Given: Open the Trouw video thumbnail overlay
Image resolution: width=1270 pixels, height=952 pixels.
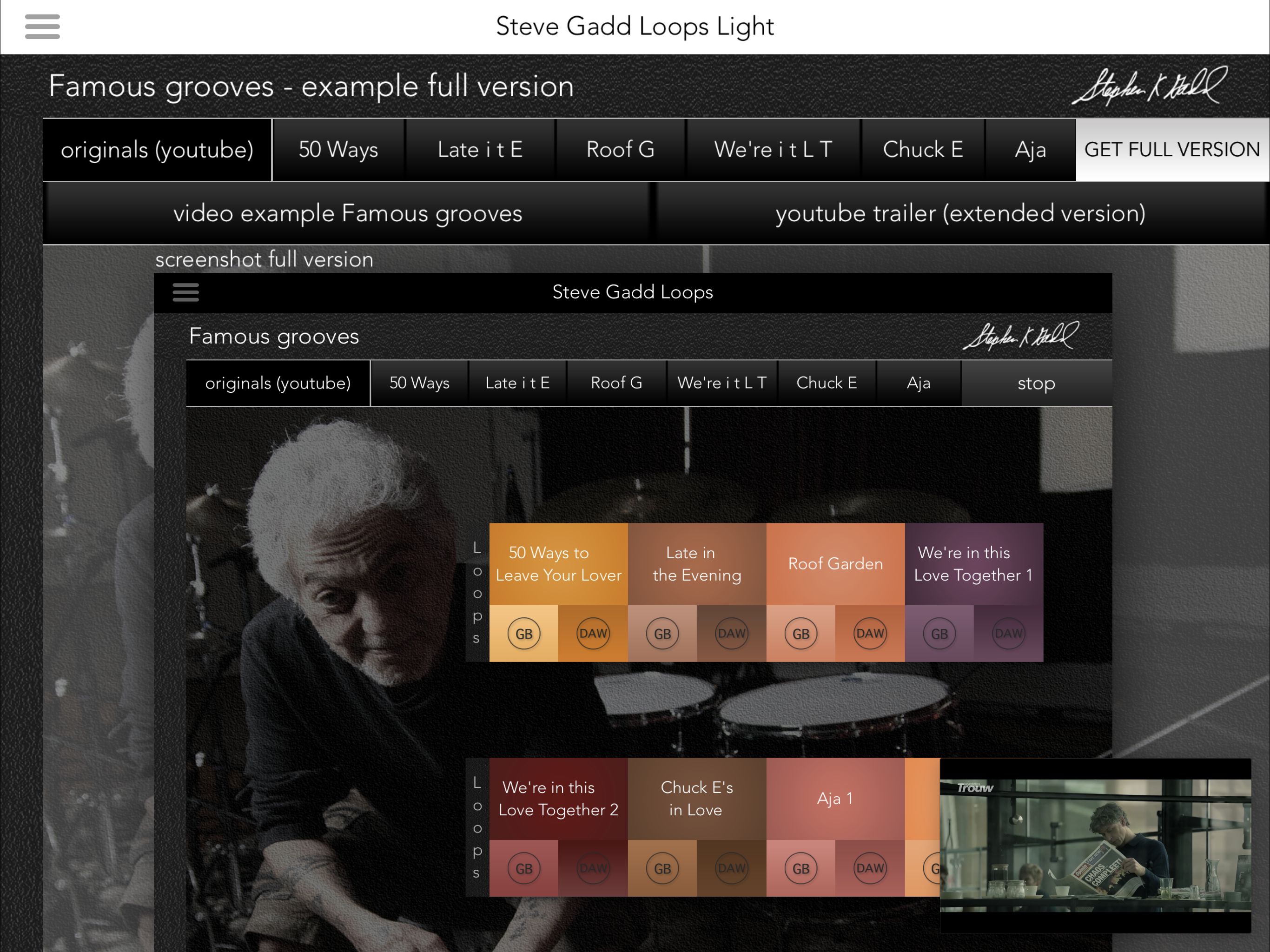Looking at the screenshot, I should click(1096, 845).
